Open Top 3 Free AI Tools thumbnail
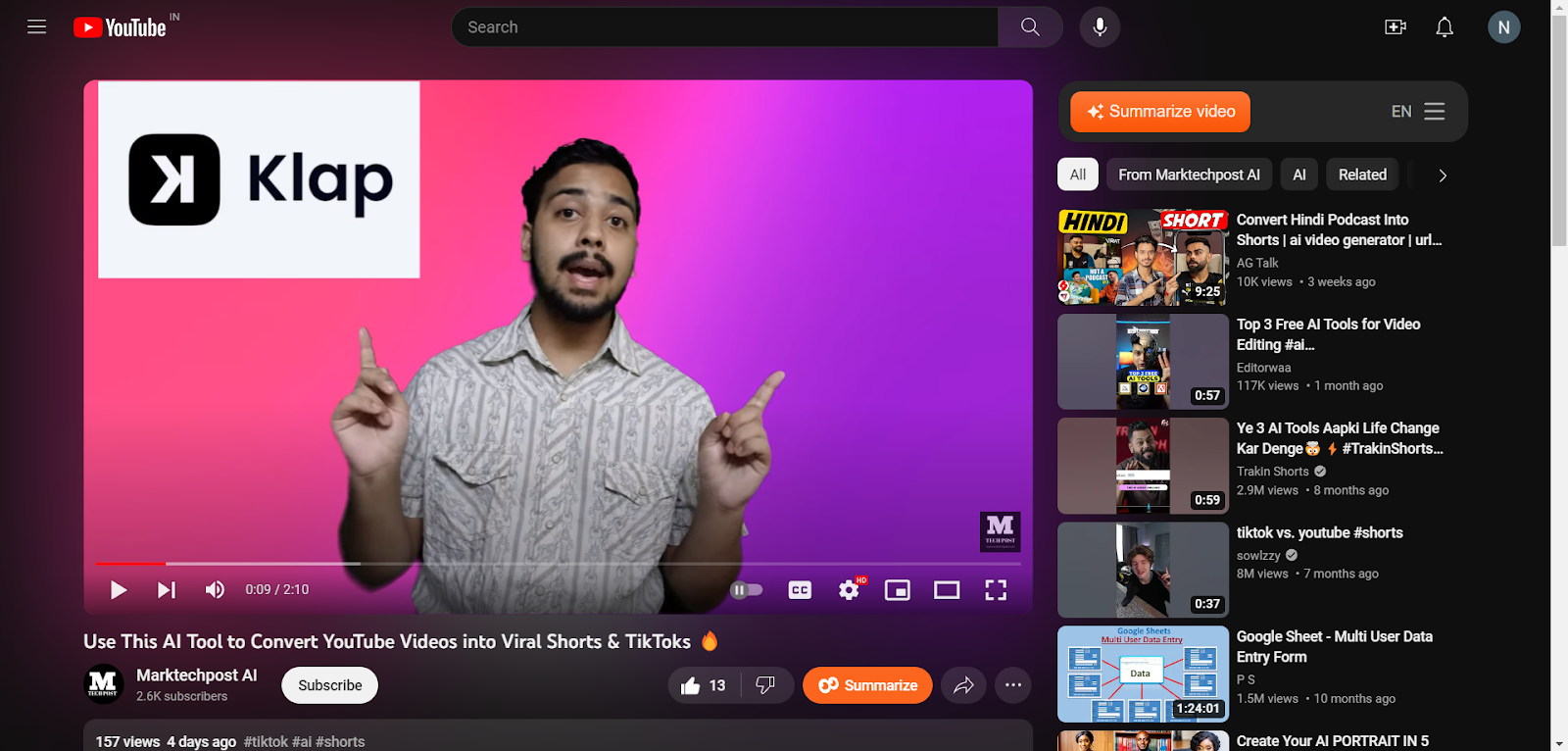 pyautogui.click(x=1143, y=362)
